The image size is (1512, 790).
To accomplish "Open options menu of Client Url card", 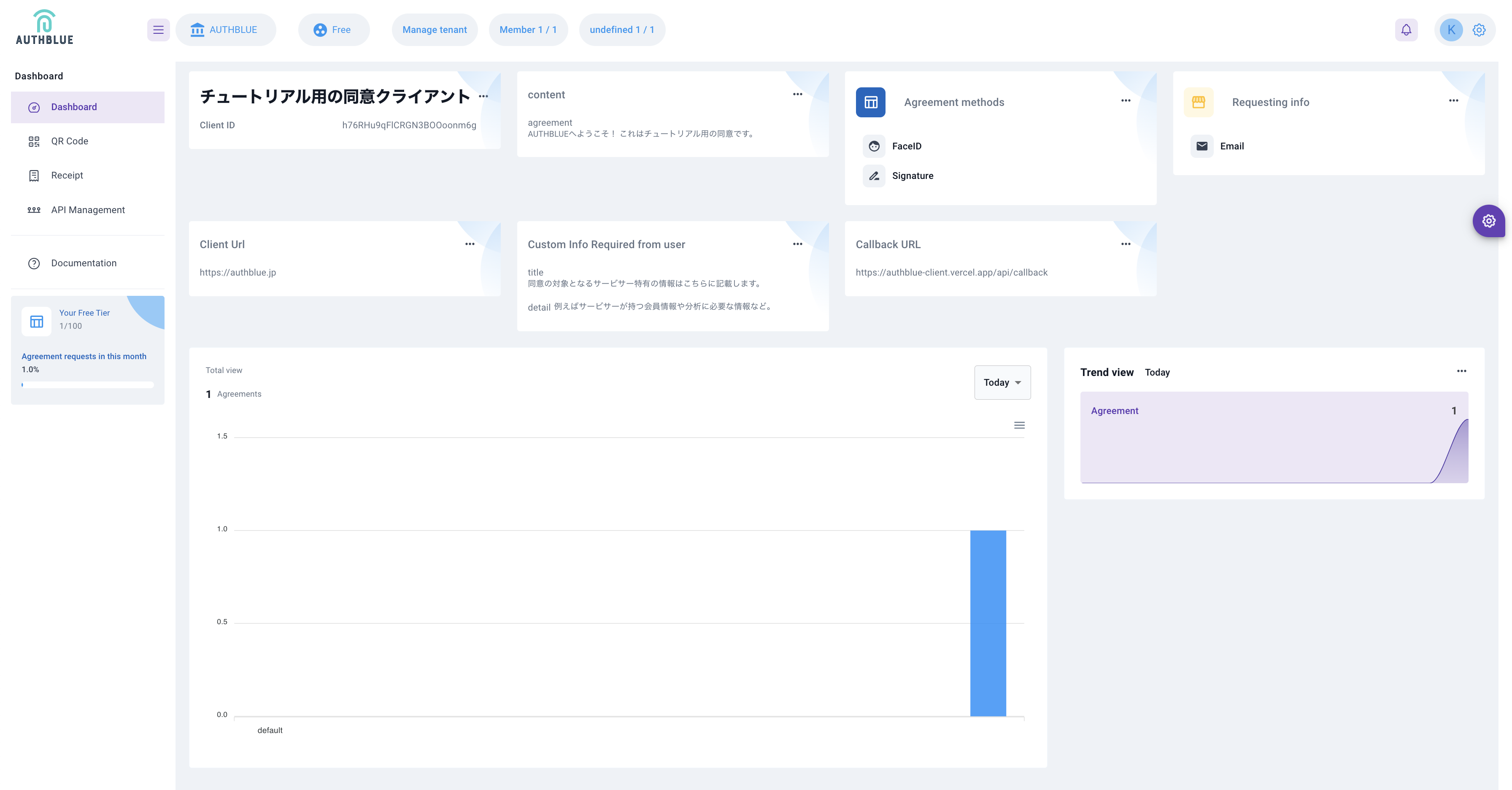I will 470,243.
